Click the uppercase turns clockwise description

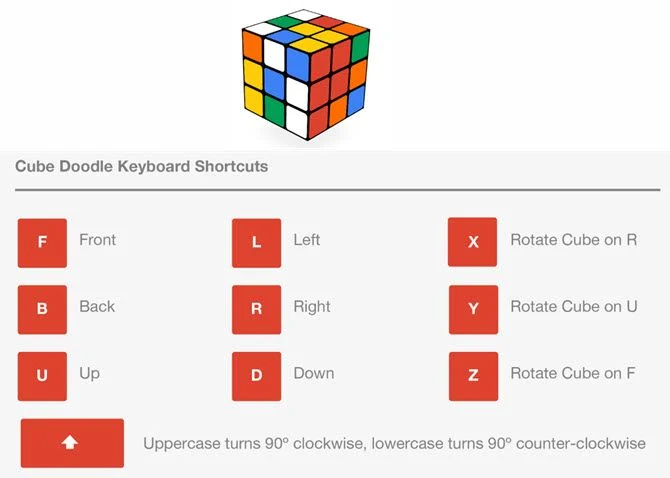(x=394, y=443)
